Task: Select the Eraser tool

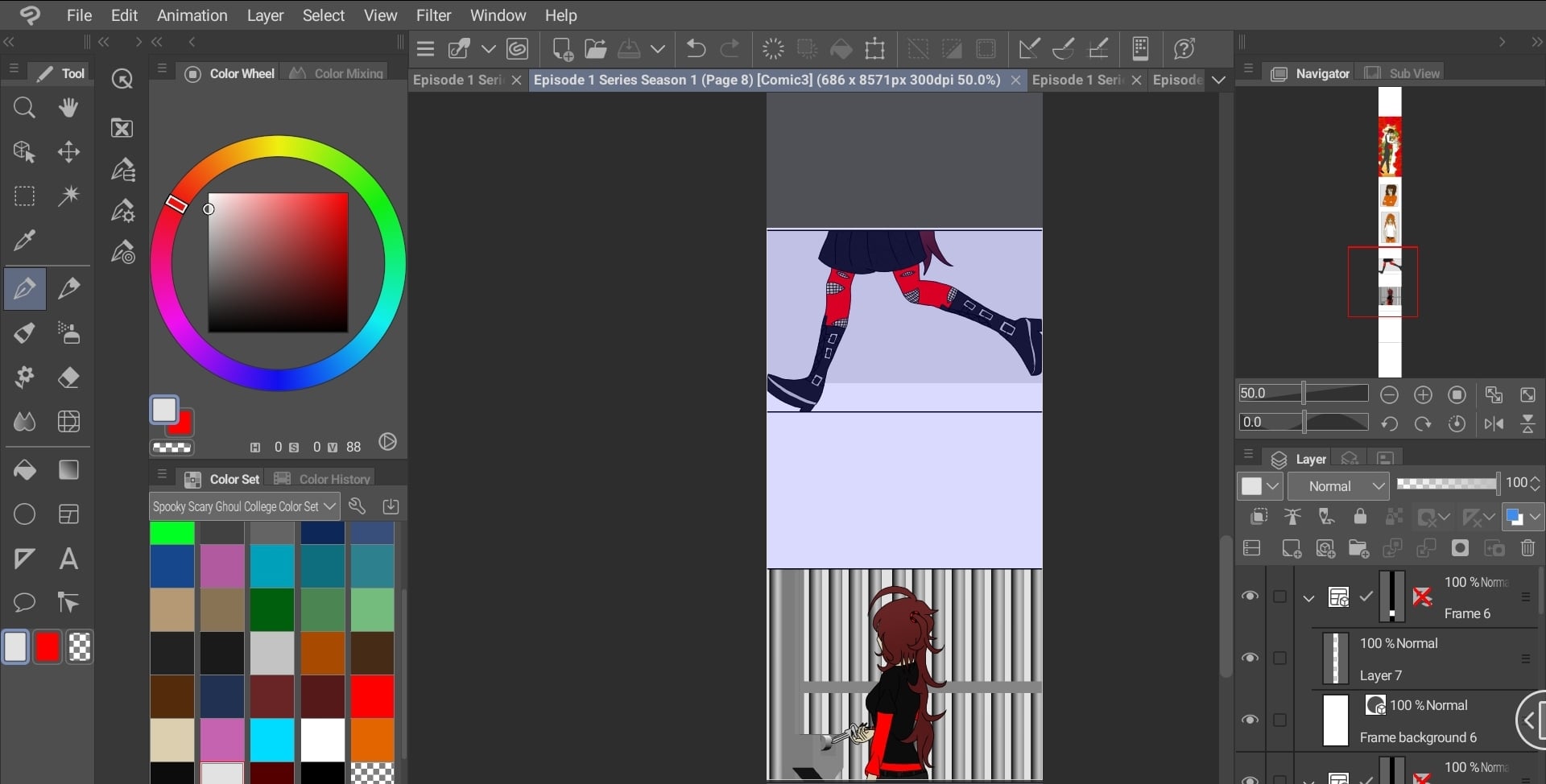Action: pos(68,378)
